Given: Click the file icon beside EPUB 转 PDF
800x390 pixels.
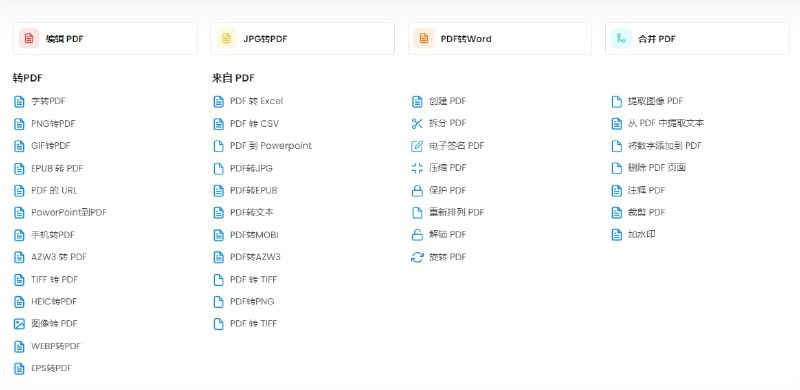Looking at the screenshot, I should coord(19,168).
